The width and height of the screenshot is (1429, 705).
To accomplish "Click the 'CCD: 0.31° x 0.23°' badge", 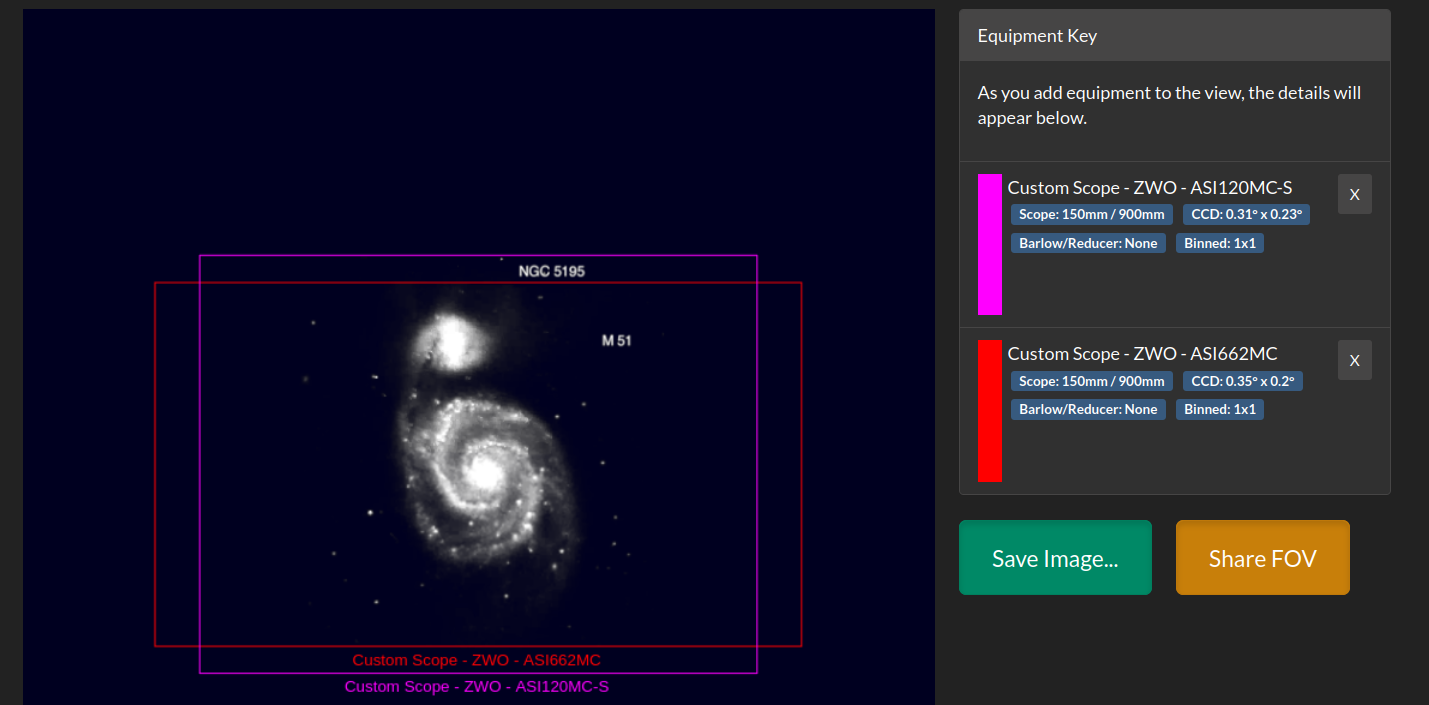I will (x=1246, y=214).
